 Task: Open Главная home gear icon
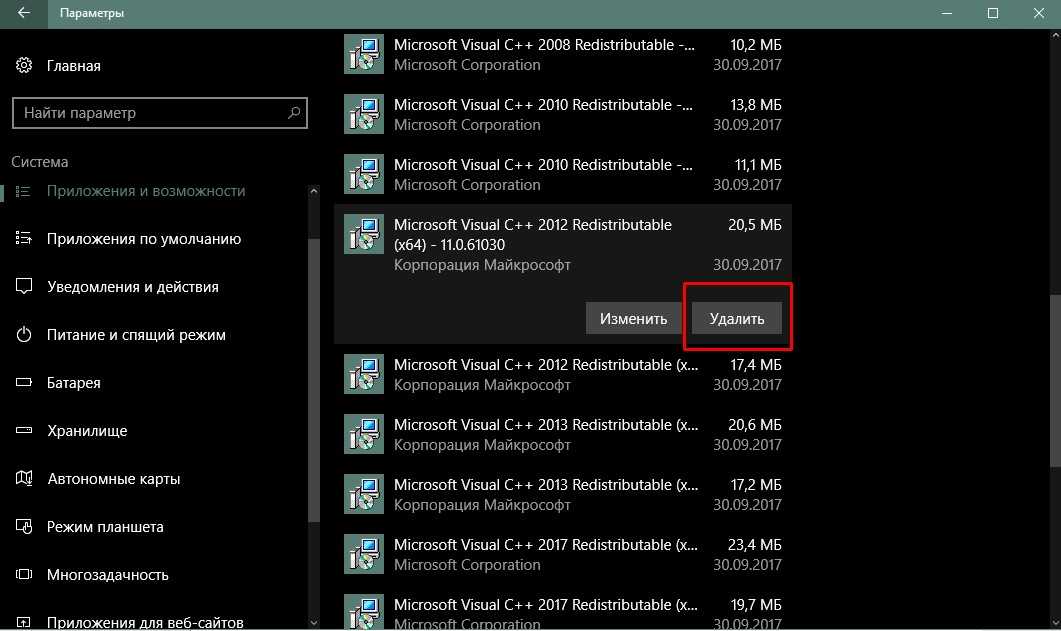coord(24,66)
